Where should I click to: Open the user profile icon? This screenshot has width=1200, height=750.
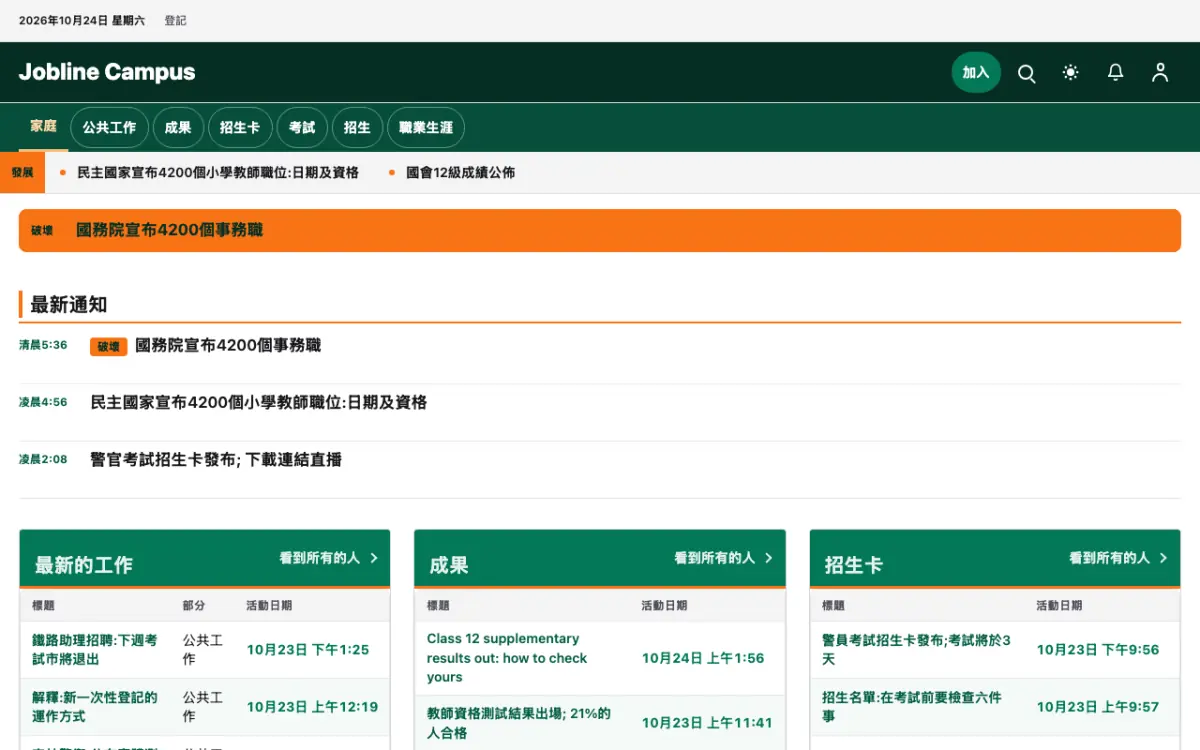pos(1160,73)
